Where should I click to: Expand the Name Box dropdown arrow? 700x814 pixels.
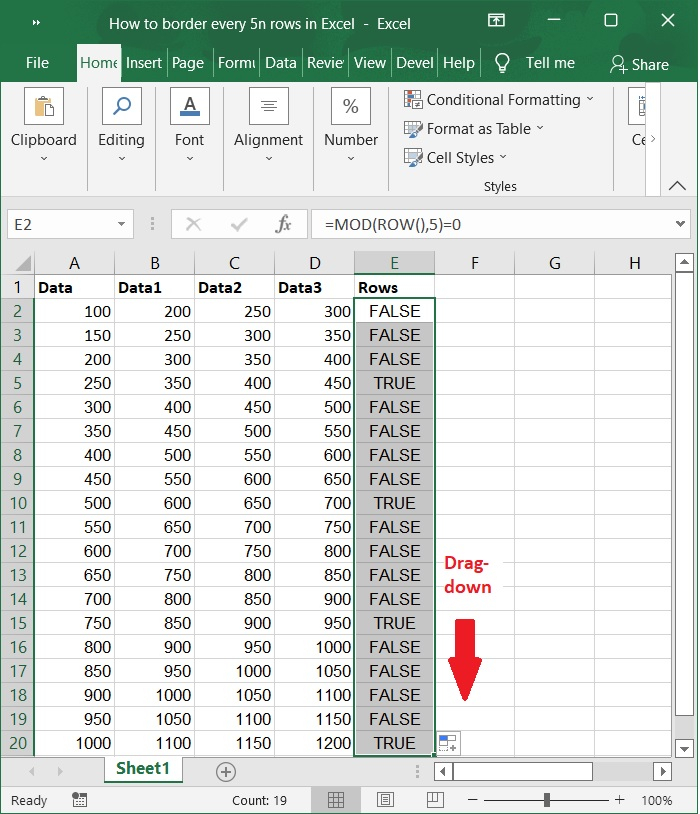coord(122,225)
